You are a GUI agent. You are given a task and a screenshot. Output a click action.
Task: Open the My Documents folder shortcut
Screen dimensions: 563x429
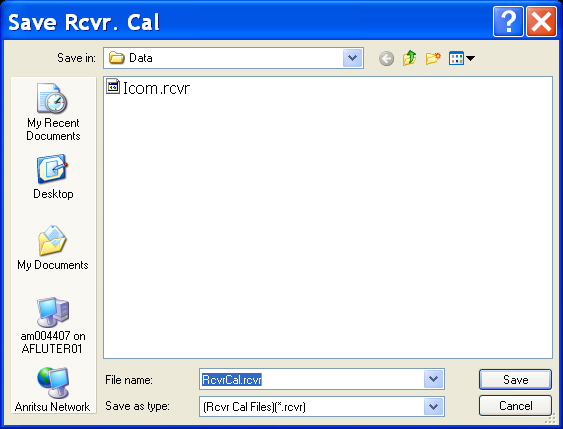point(53,248)
